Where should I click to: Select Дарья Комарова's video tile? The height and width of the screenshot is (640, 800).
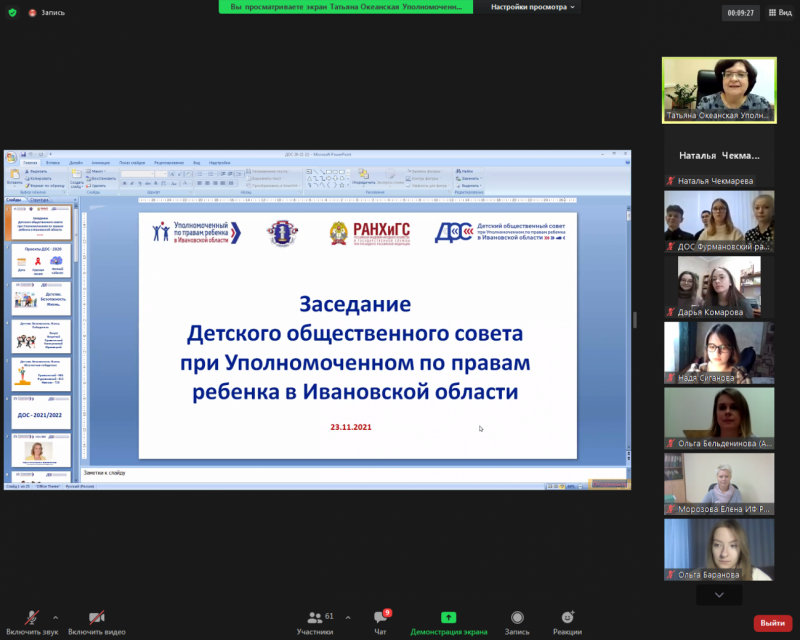(719, 284)
